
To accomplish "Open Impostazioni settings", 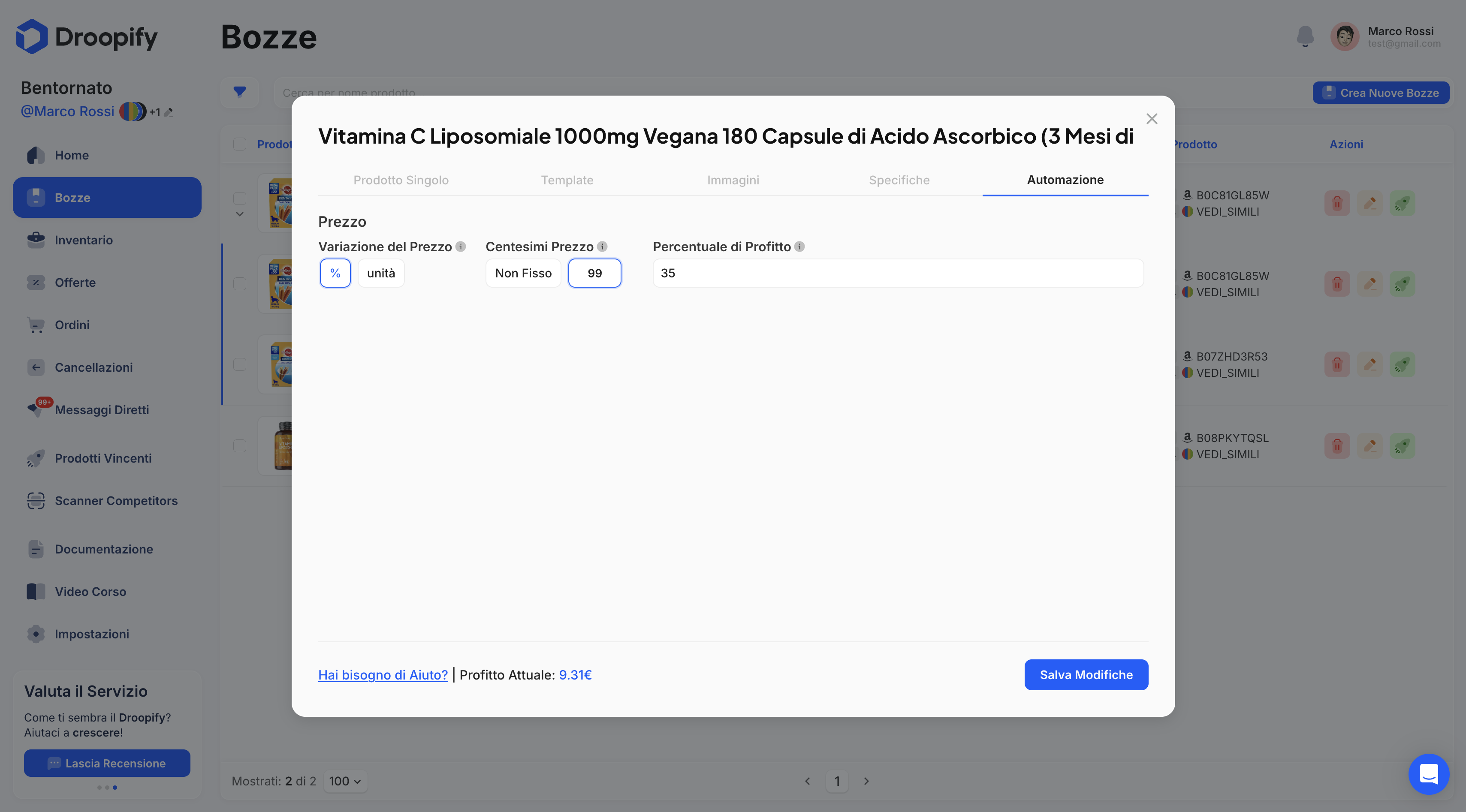I will (107, 634).
